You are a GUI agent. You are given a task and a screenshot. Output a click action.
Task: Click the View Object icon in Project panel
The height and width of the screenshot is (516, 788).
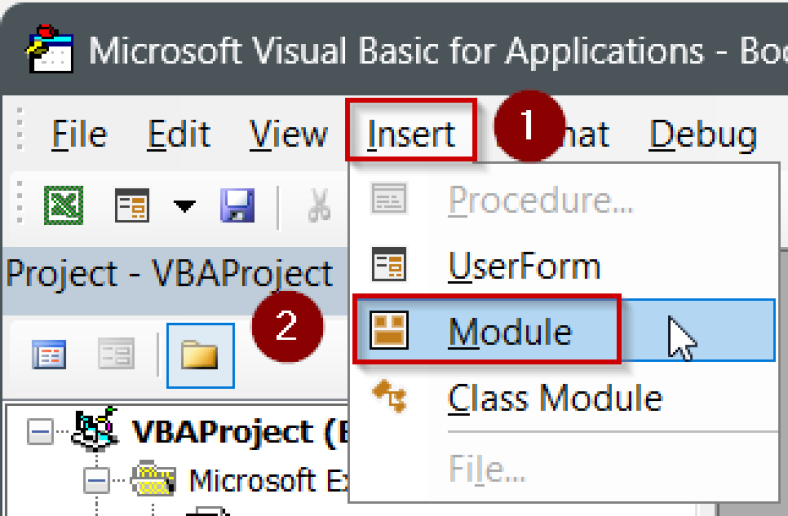pyautogui.click(x=115, y=354)
